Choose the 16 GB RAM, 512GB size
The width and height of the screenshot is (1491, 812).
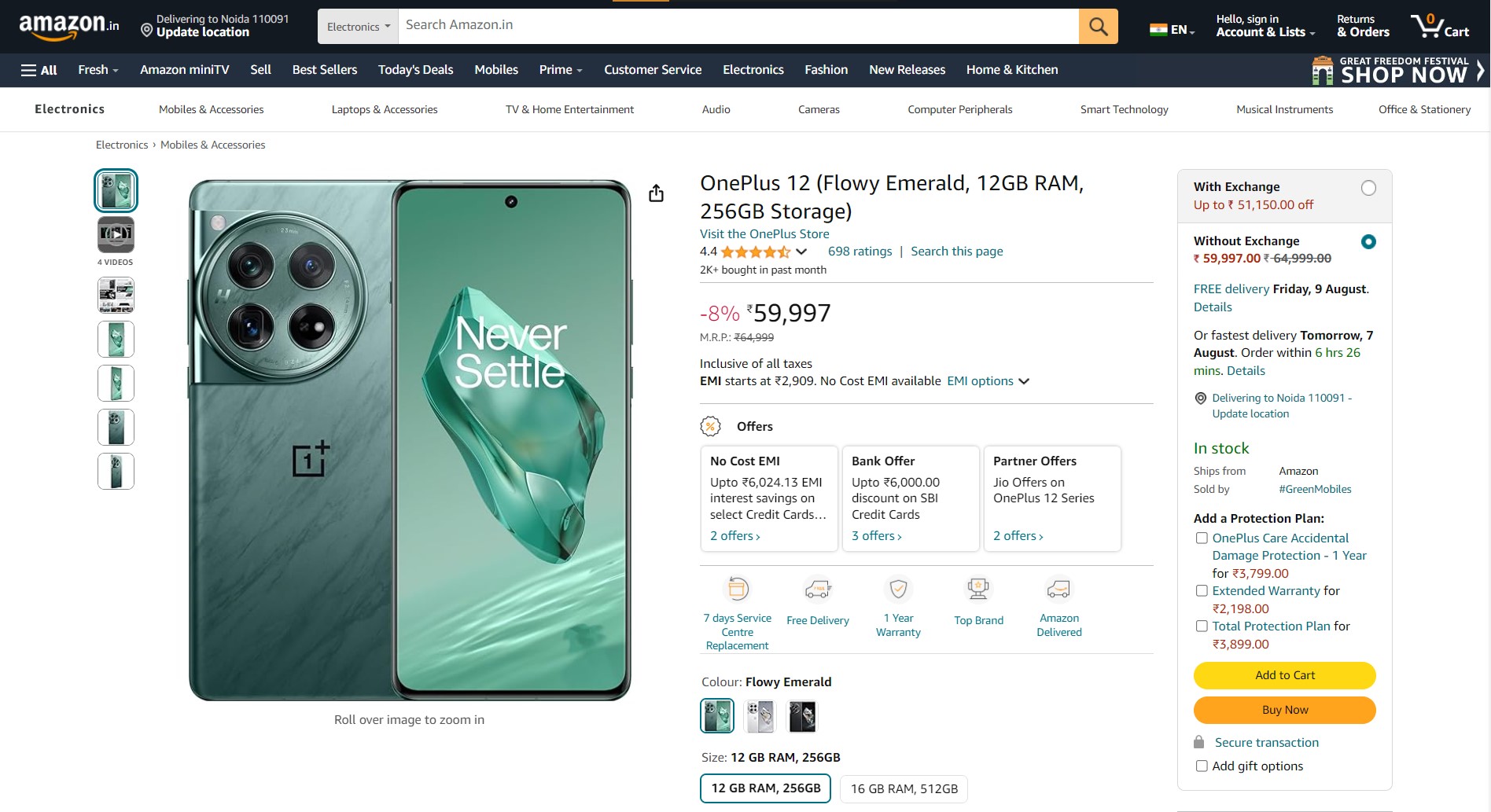pyautogui.click(x=904, y=788)
